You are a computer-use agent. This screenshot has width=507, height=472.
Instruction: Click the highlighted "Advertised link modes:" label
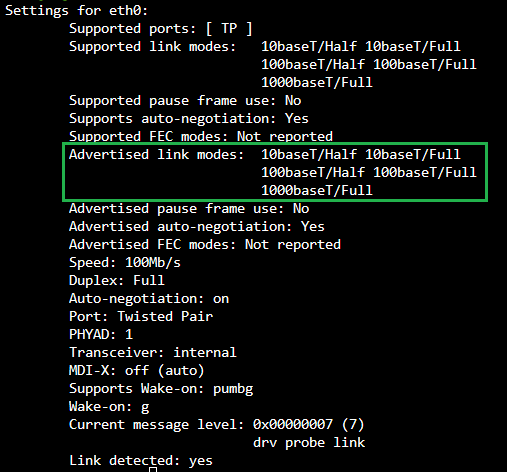[156, 155]
